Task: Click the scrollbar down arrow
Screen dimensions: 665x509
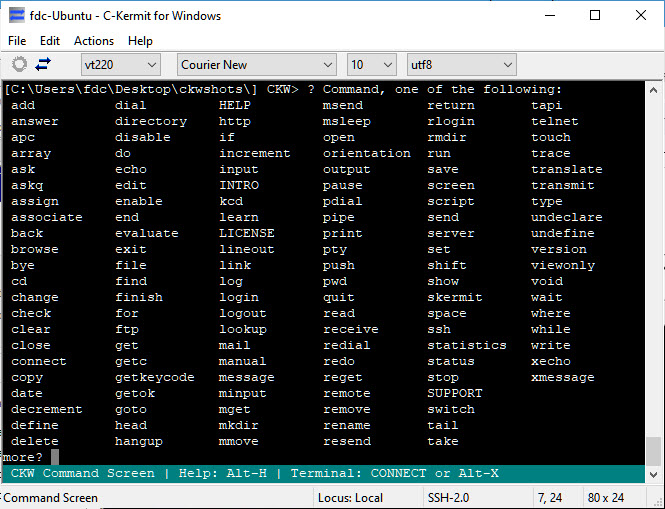Action: (654, 475)
